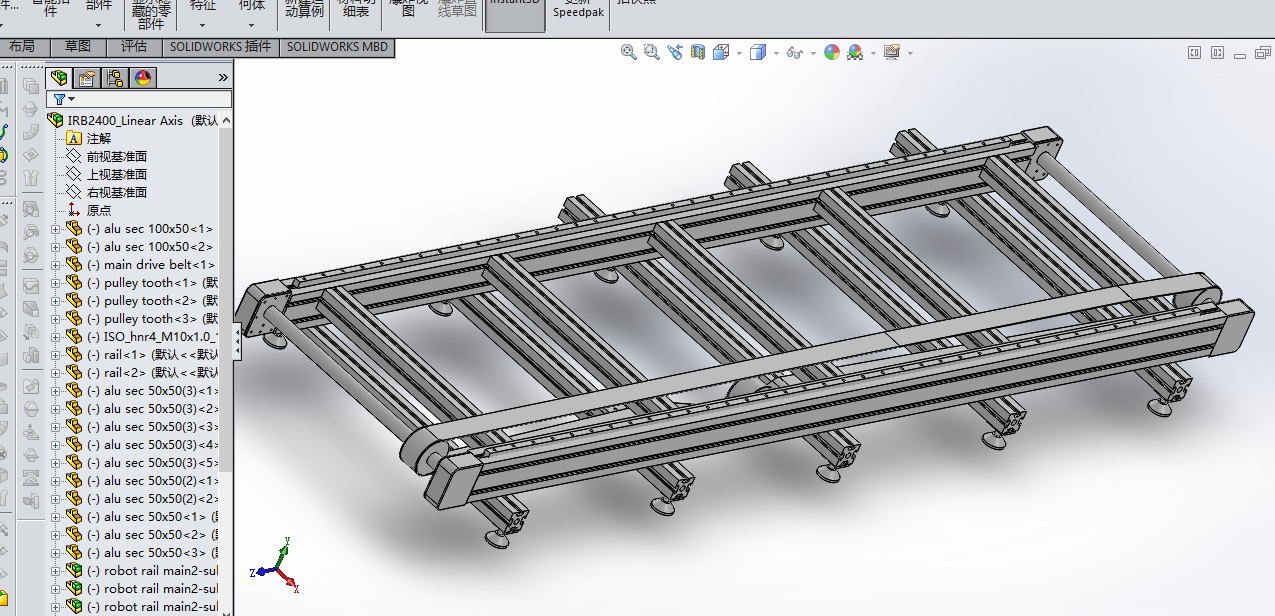1275x616 pixels.
Task: Open the FeatureManager design tree tab
Action: tap(60, 77)
